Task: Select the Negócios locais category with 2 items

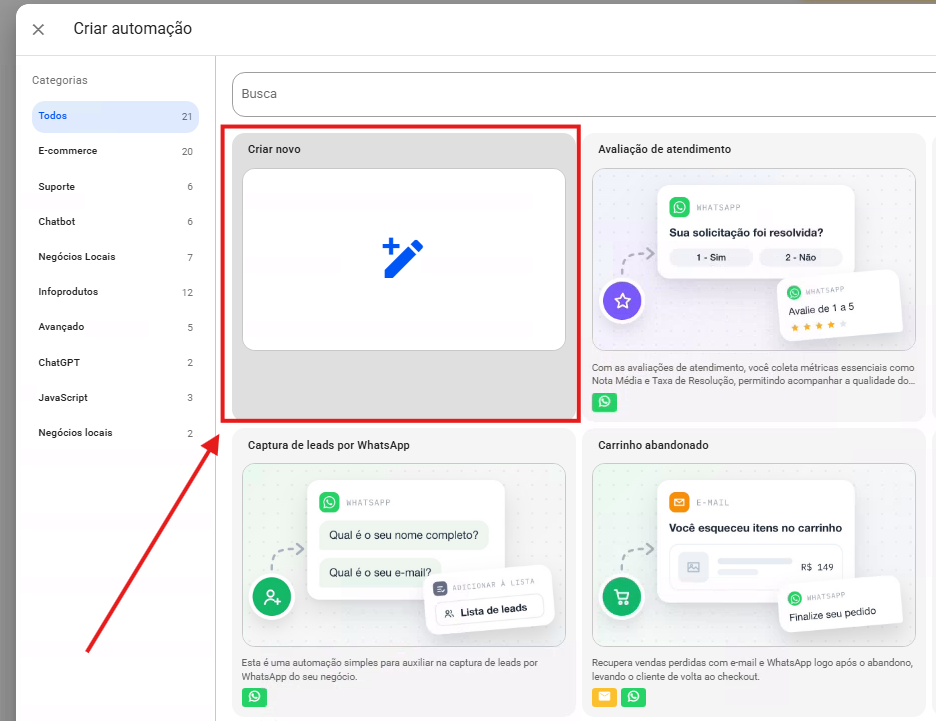Action: 115,433
